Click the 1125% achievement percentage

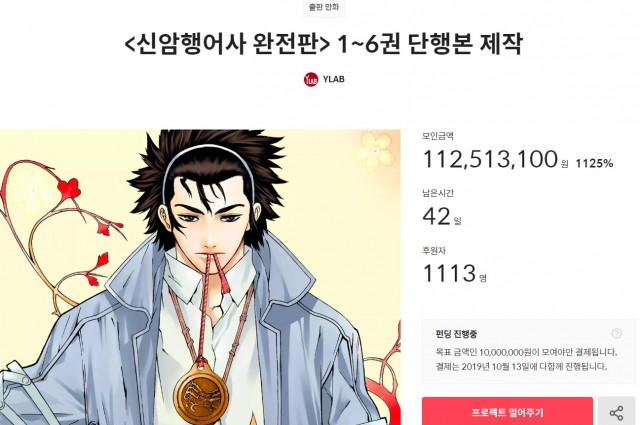[x=594, y=163]
